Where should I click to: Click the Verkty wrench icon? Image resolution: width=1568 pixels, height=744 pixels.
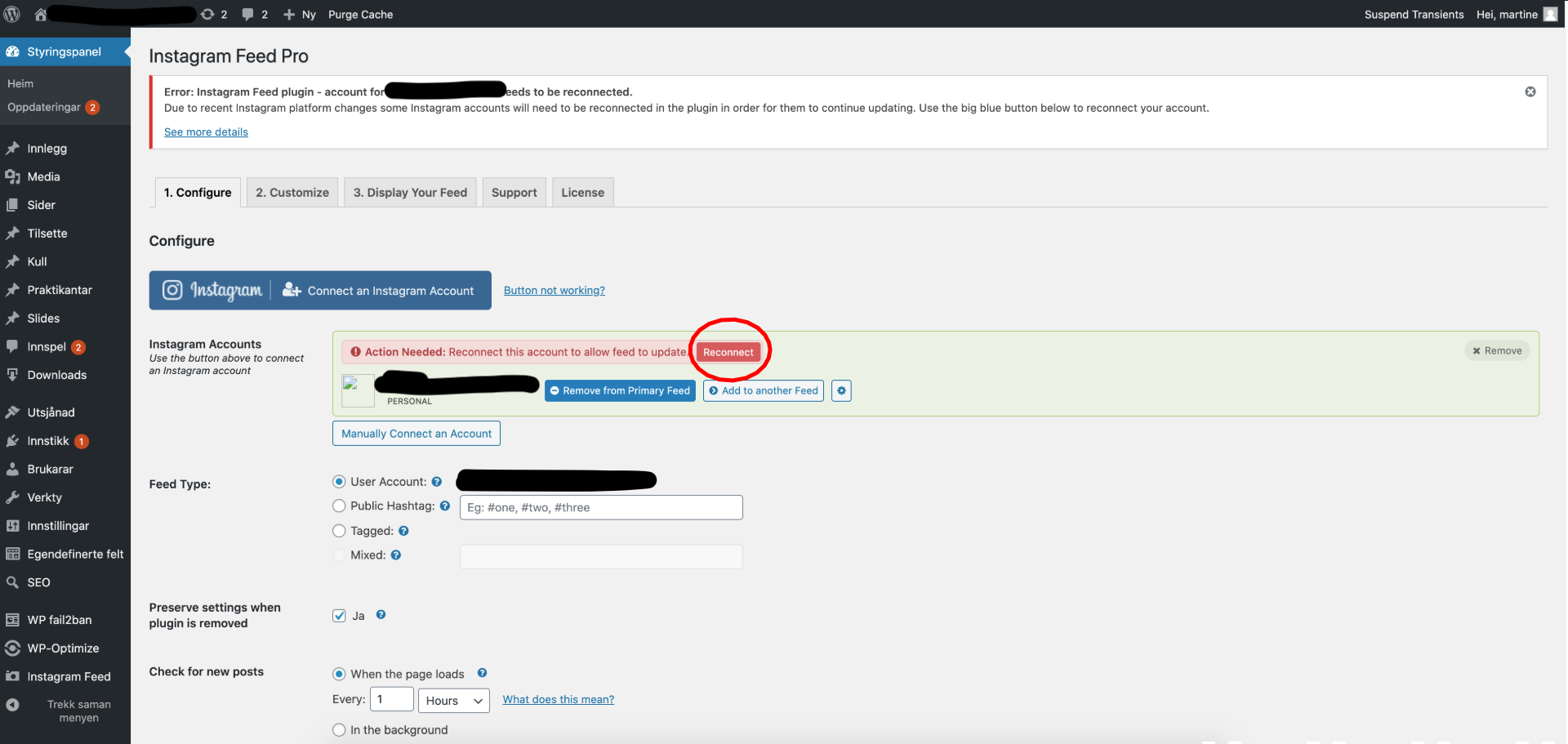click(x=12, y=497)
